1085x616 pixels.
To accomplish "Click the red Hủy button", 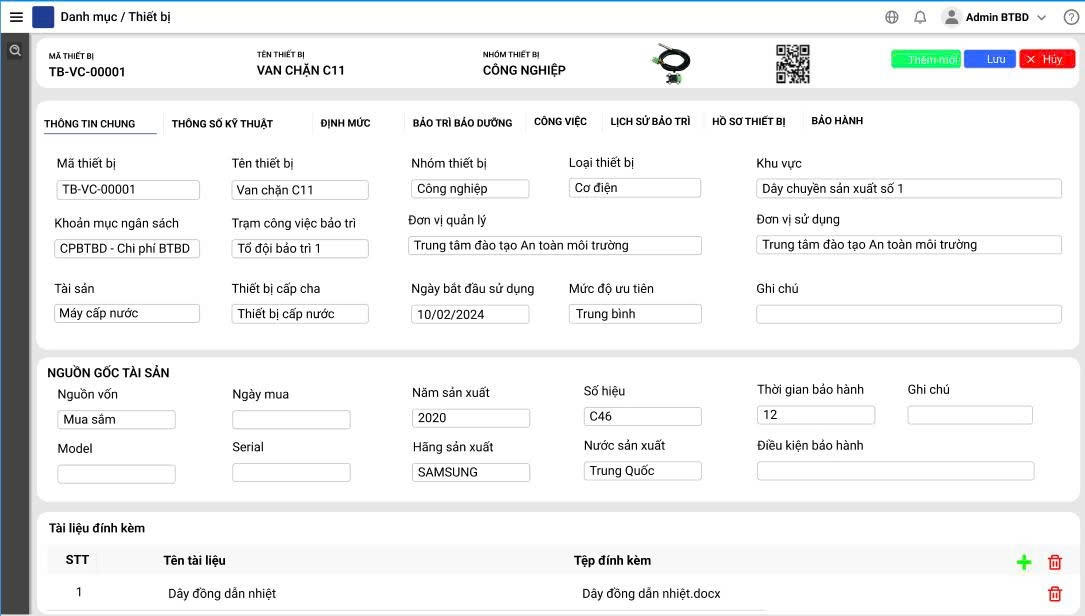I will [x=1047, y=59].
